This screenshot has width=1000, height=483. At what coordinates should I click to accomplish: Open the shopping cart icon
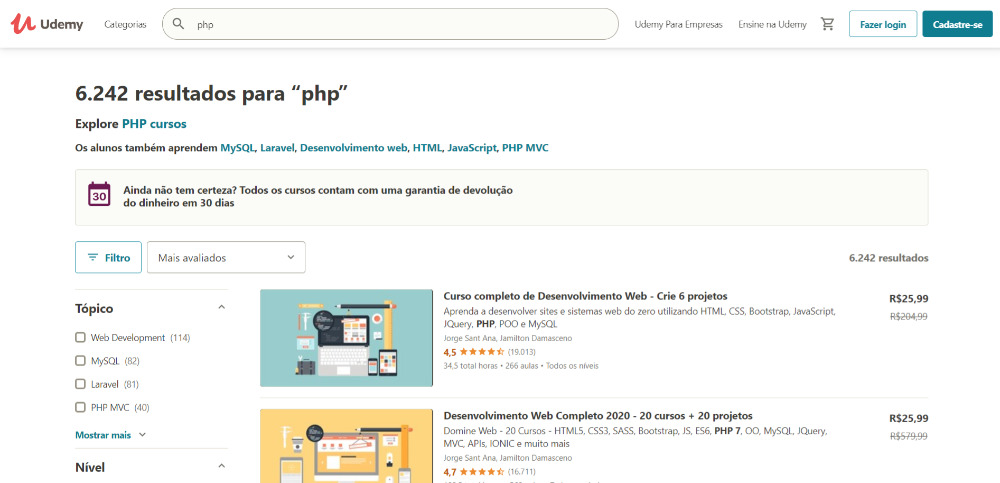[827, 24]
